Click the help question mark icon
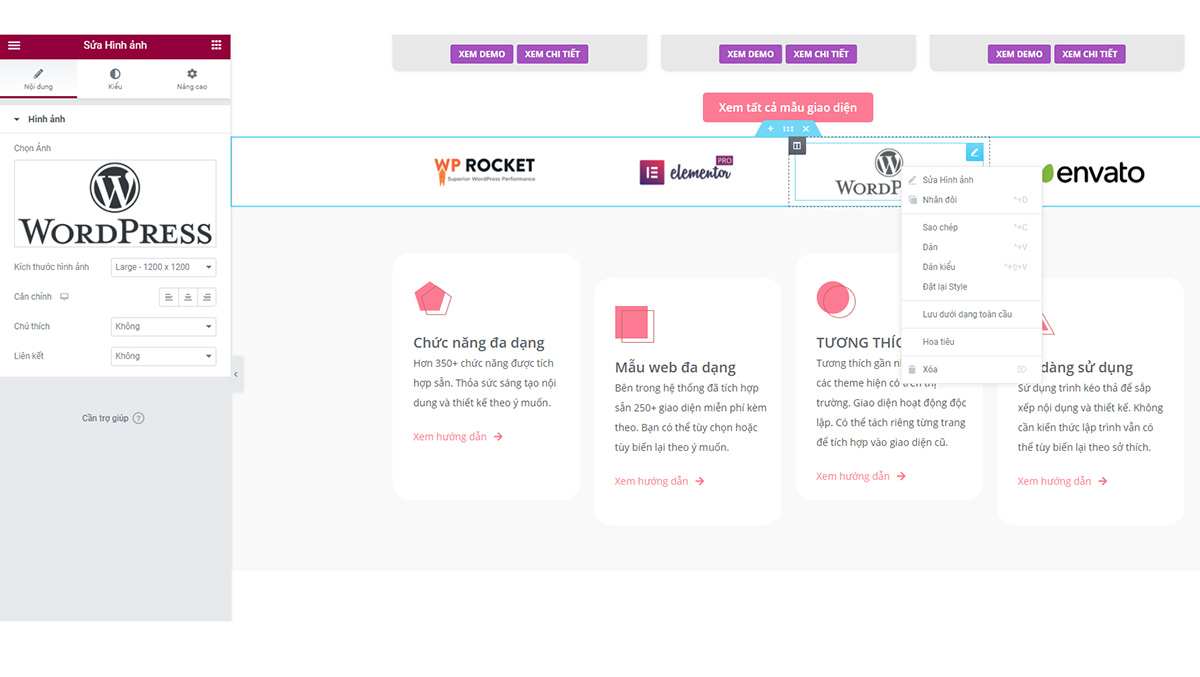 pos(138,418)
